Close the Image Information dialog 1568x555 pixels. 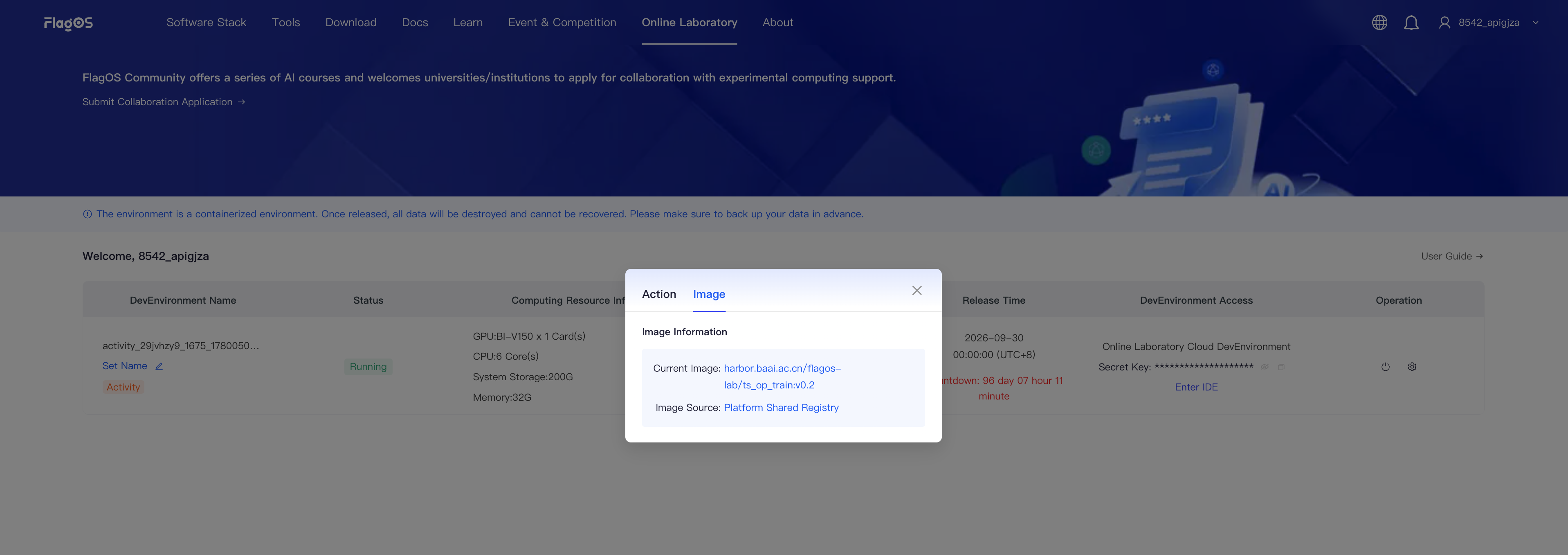917,291
